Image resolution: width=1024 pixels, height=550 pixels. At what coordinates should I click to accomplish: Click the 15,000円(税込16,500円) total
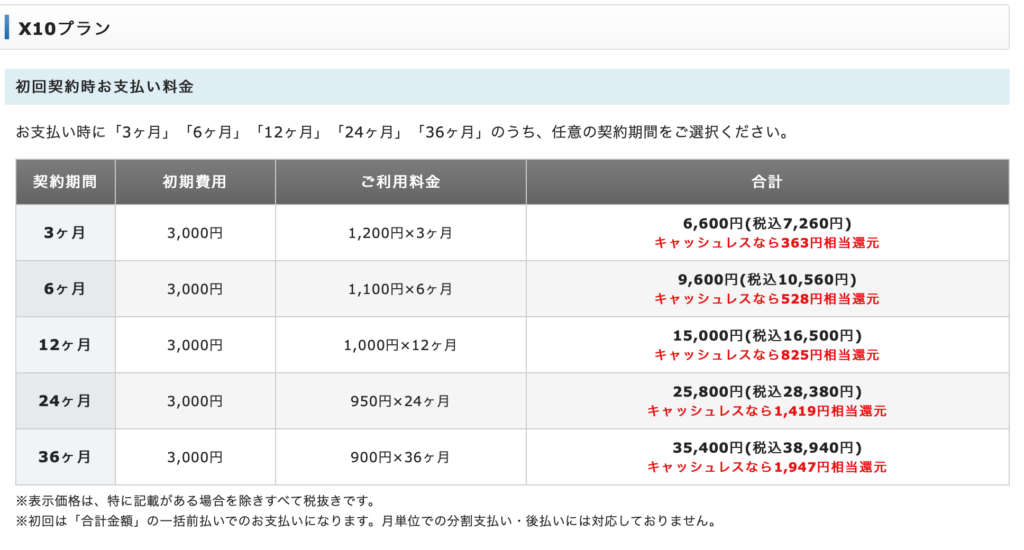[x=767, y=336]
